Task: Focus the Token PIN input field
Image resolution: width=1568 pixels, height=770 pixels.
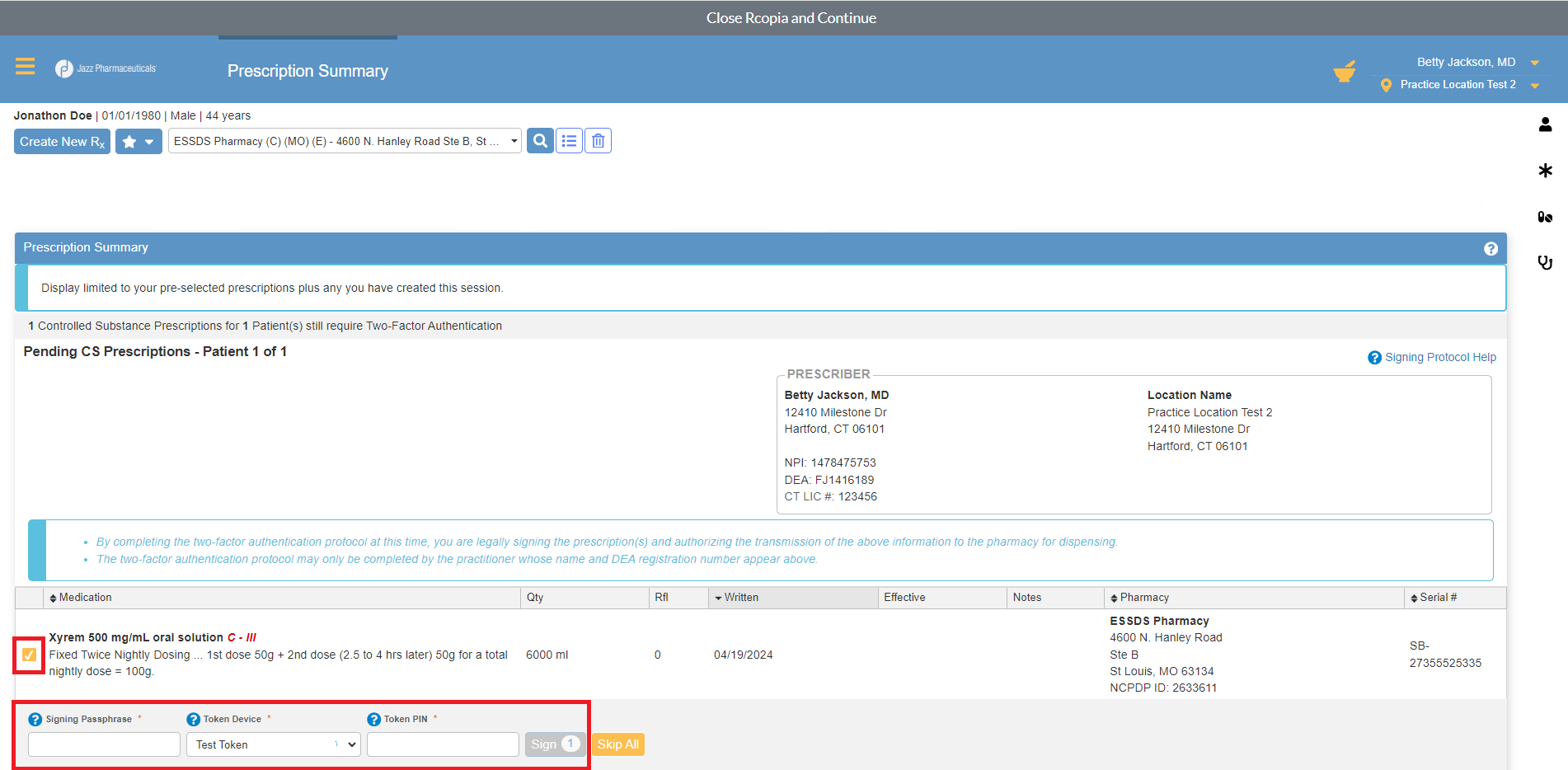Action: click(443, 744)
